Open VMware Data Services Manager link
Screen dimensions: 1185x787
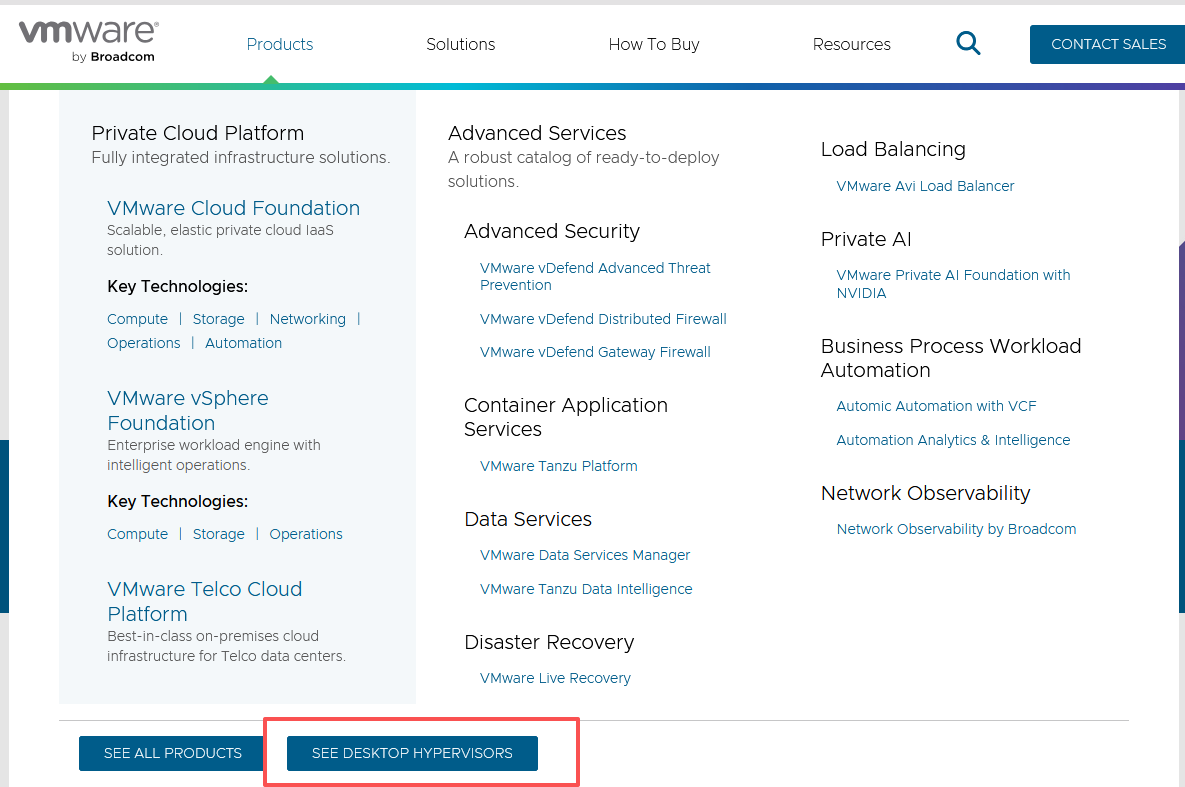[x=585, y=556]
